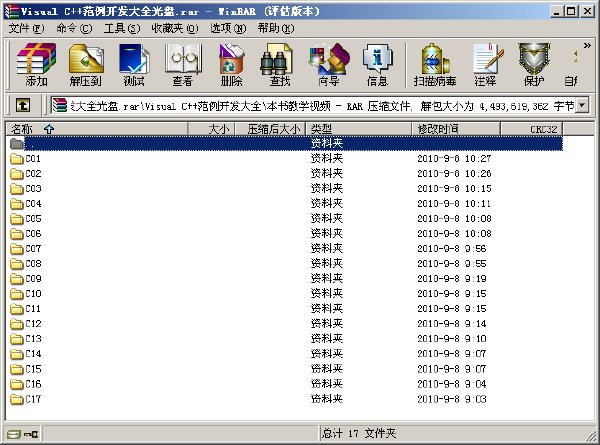Open the Options (选项) menu
The width and height of the screenshot is (600, 445).
(228, 29)
